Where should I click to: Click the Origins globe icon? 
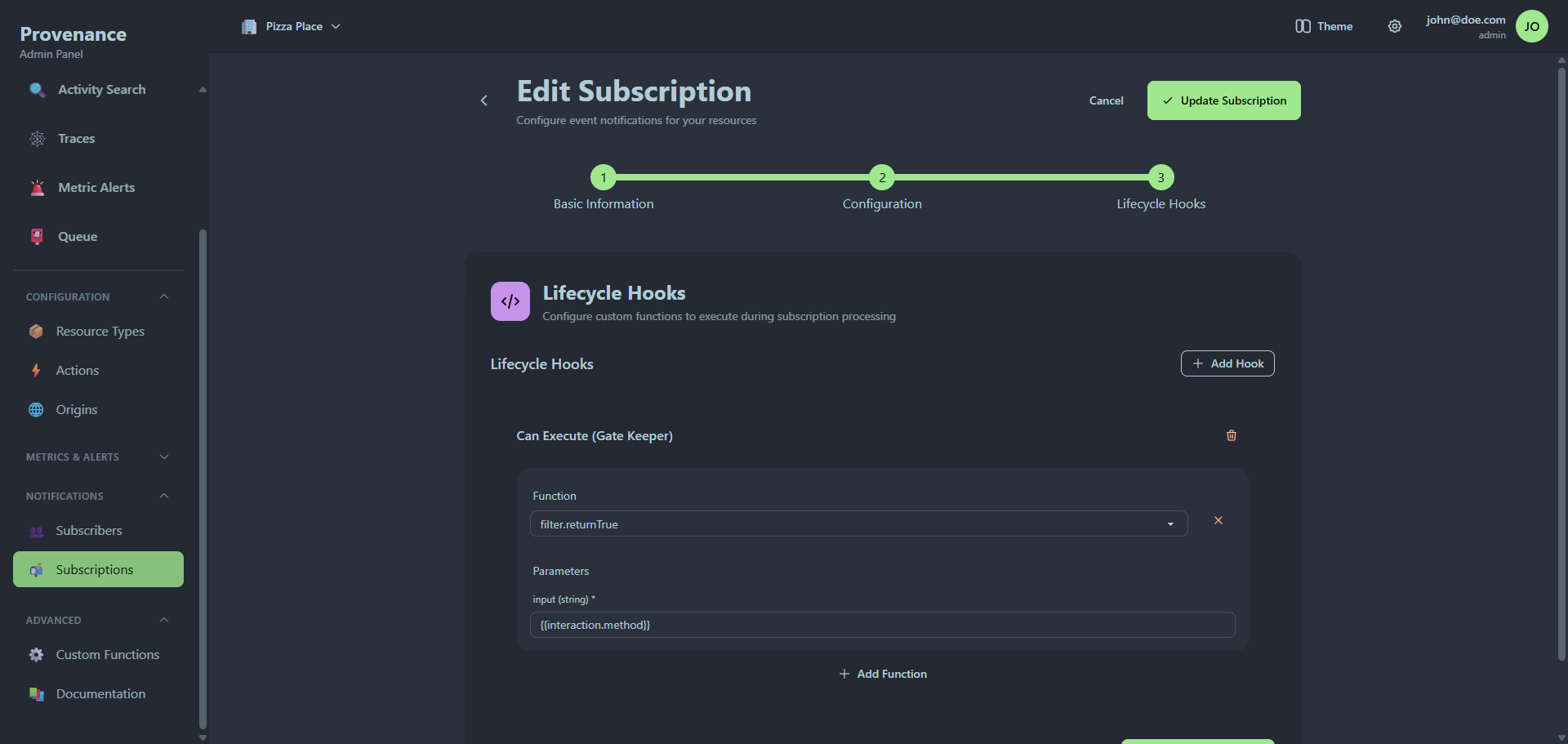37,409
